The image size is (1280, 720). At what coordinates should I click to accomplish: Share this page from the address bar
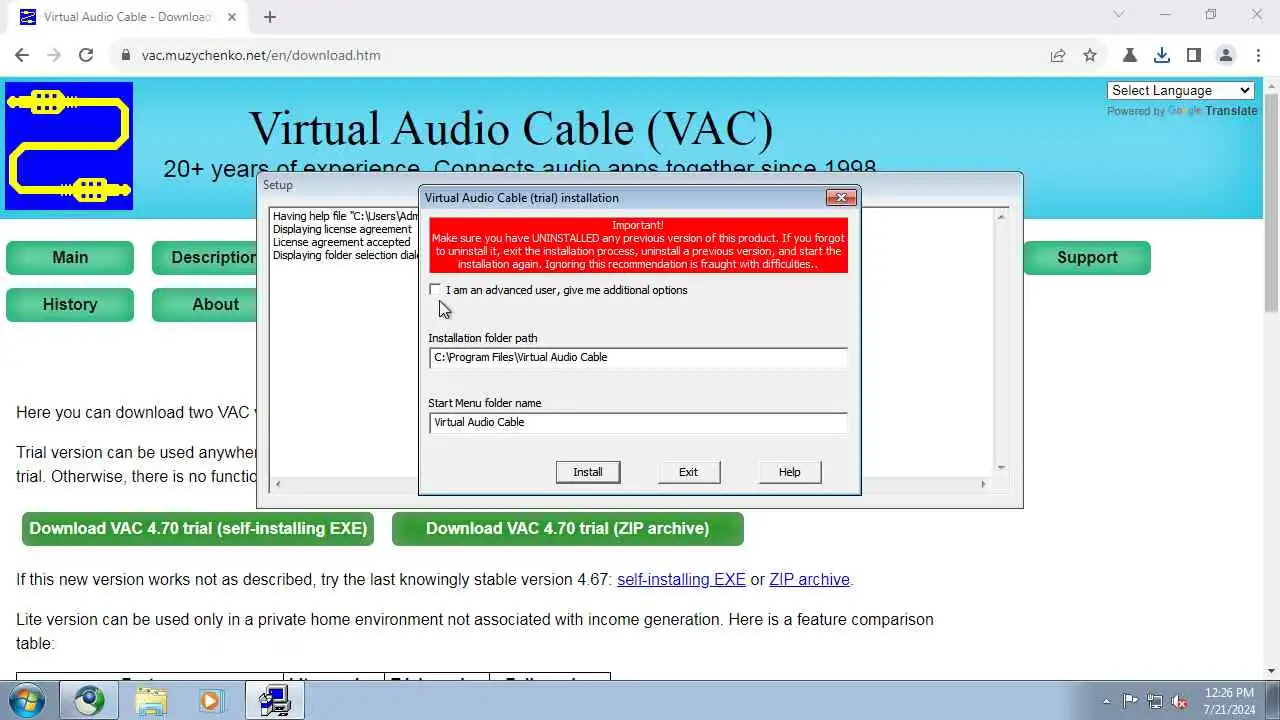pos(1058,55)
